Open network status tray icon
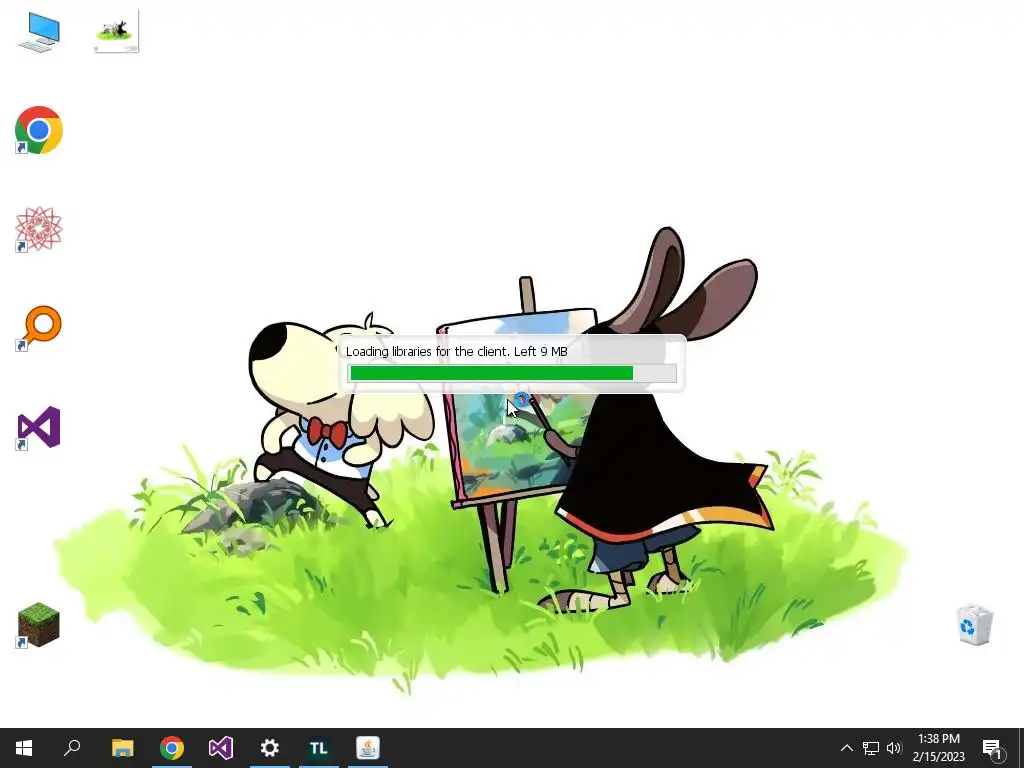1024x768 pixels. 871,748
